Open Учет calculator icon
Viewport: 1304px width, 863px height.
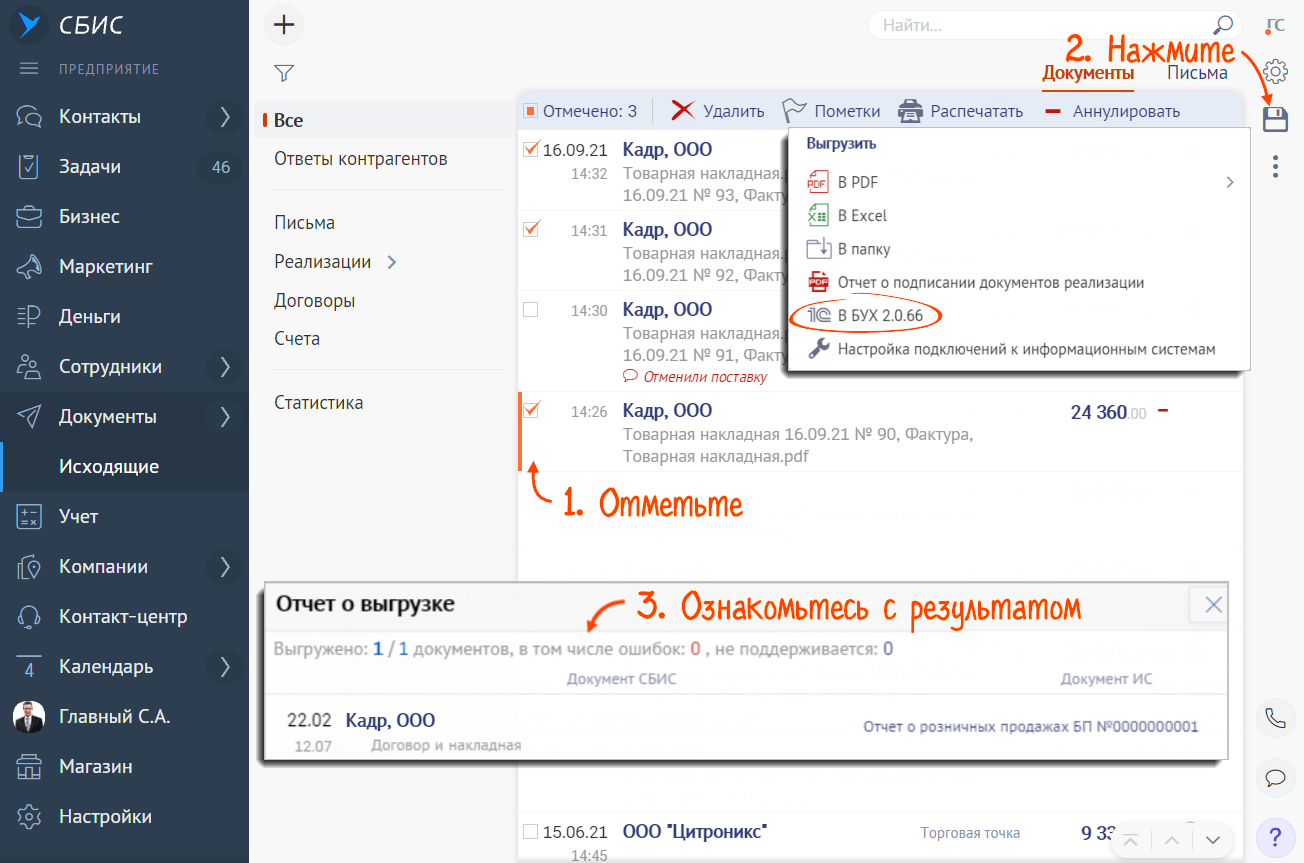tap(29, 517)
